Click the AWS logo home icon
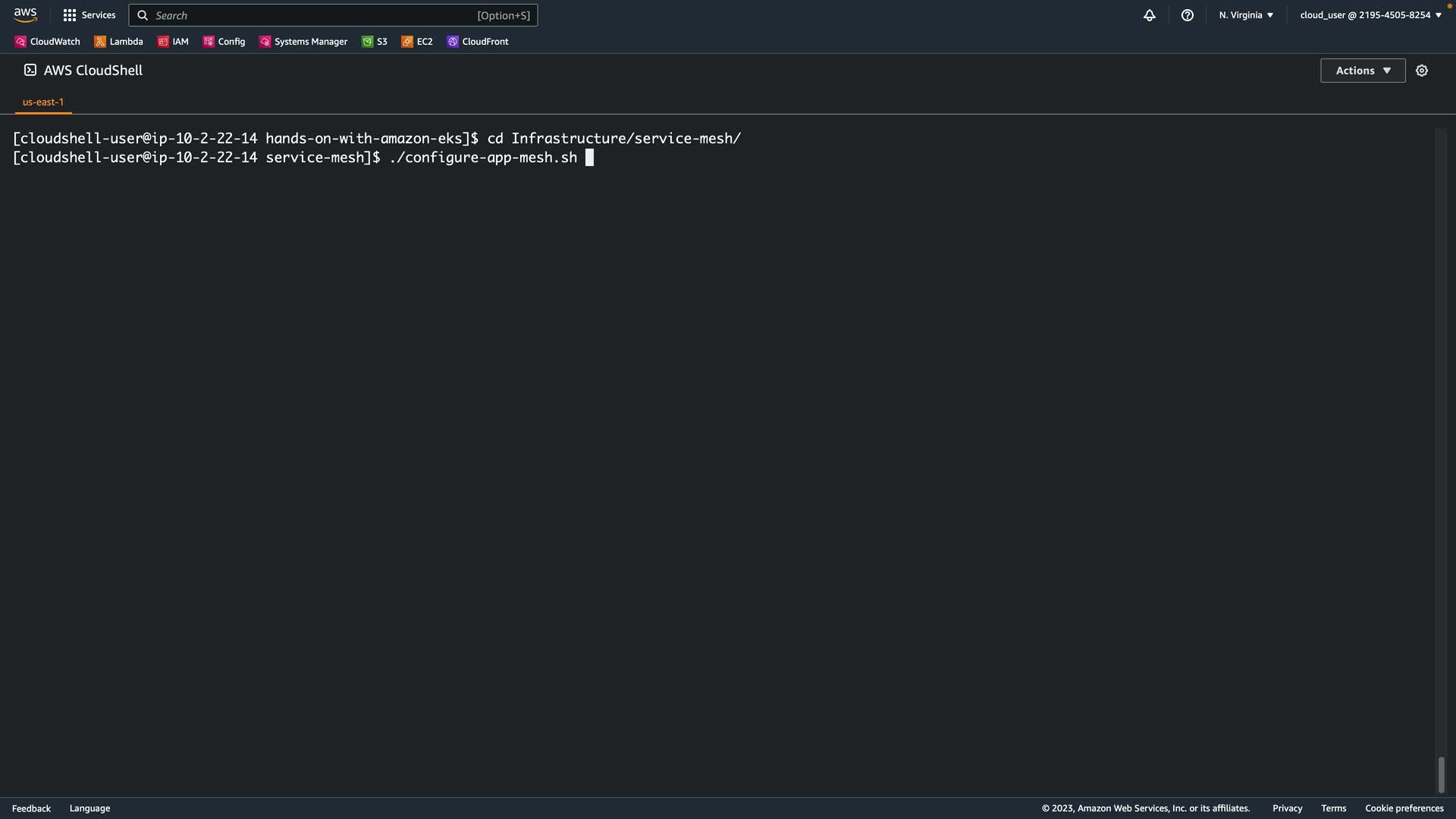Viewport: 1456px width, 819px height. [x=25, y=15]
